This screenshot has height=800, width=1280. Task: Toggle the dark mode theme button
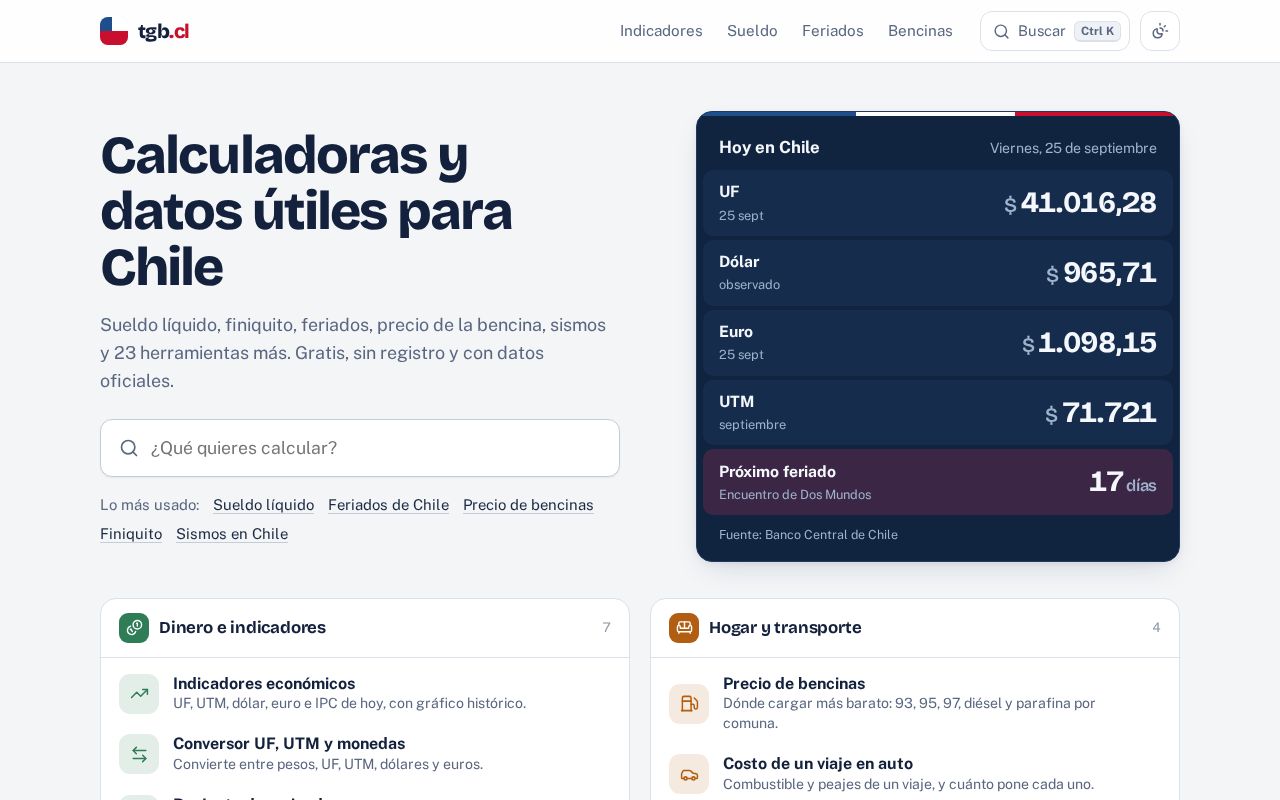tap(1160, 31)
